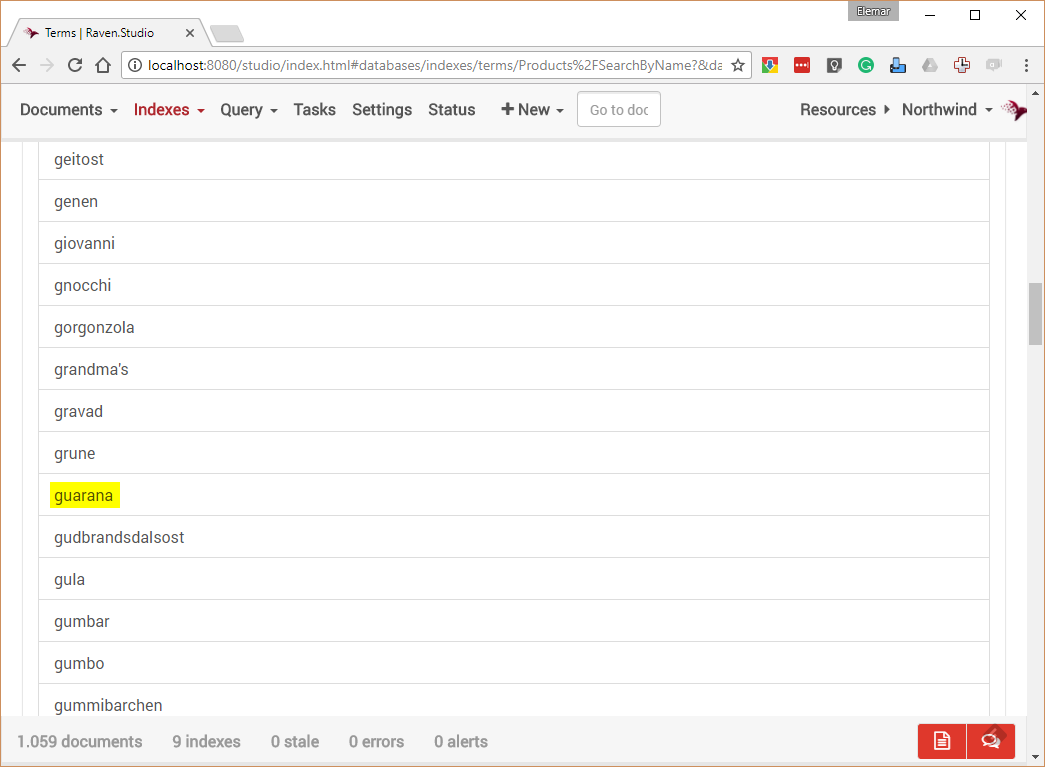The image size is (1045, 767).
Task: Open the Status section
Action: click(452, 110)
